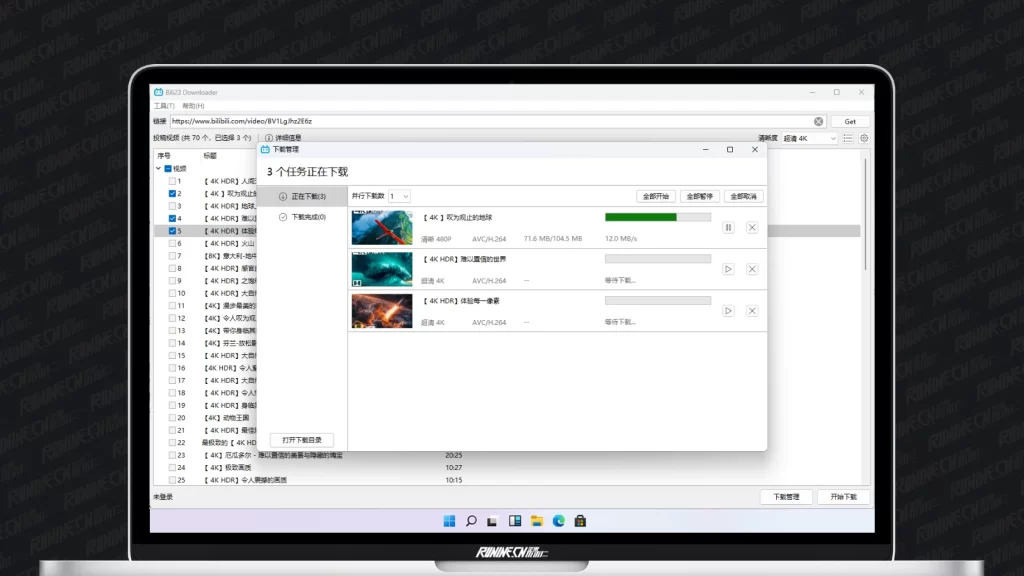Open Windows Start menu on taskbar
The height and width of the screenshot is (576, 1024).
point(449,521)
